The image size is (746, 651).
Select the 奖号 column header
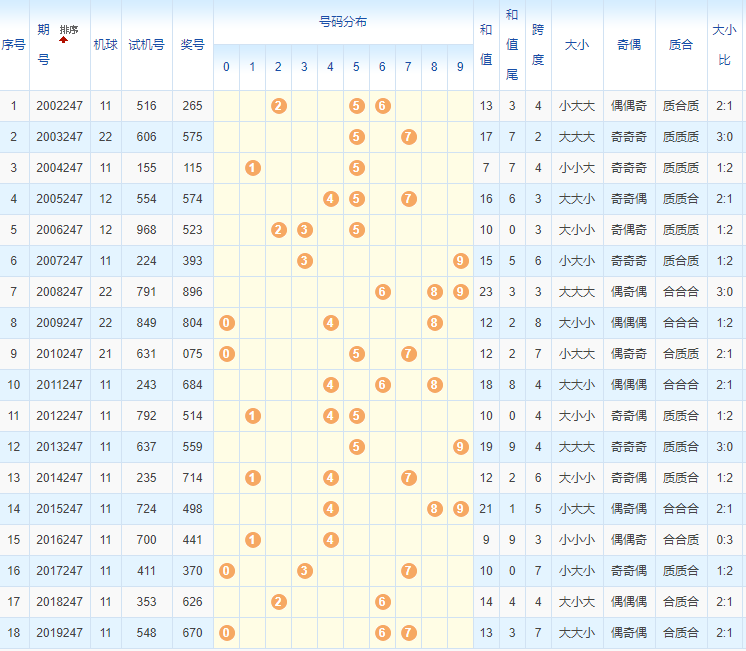tap(192, 45)
